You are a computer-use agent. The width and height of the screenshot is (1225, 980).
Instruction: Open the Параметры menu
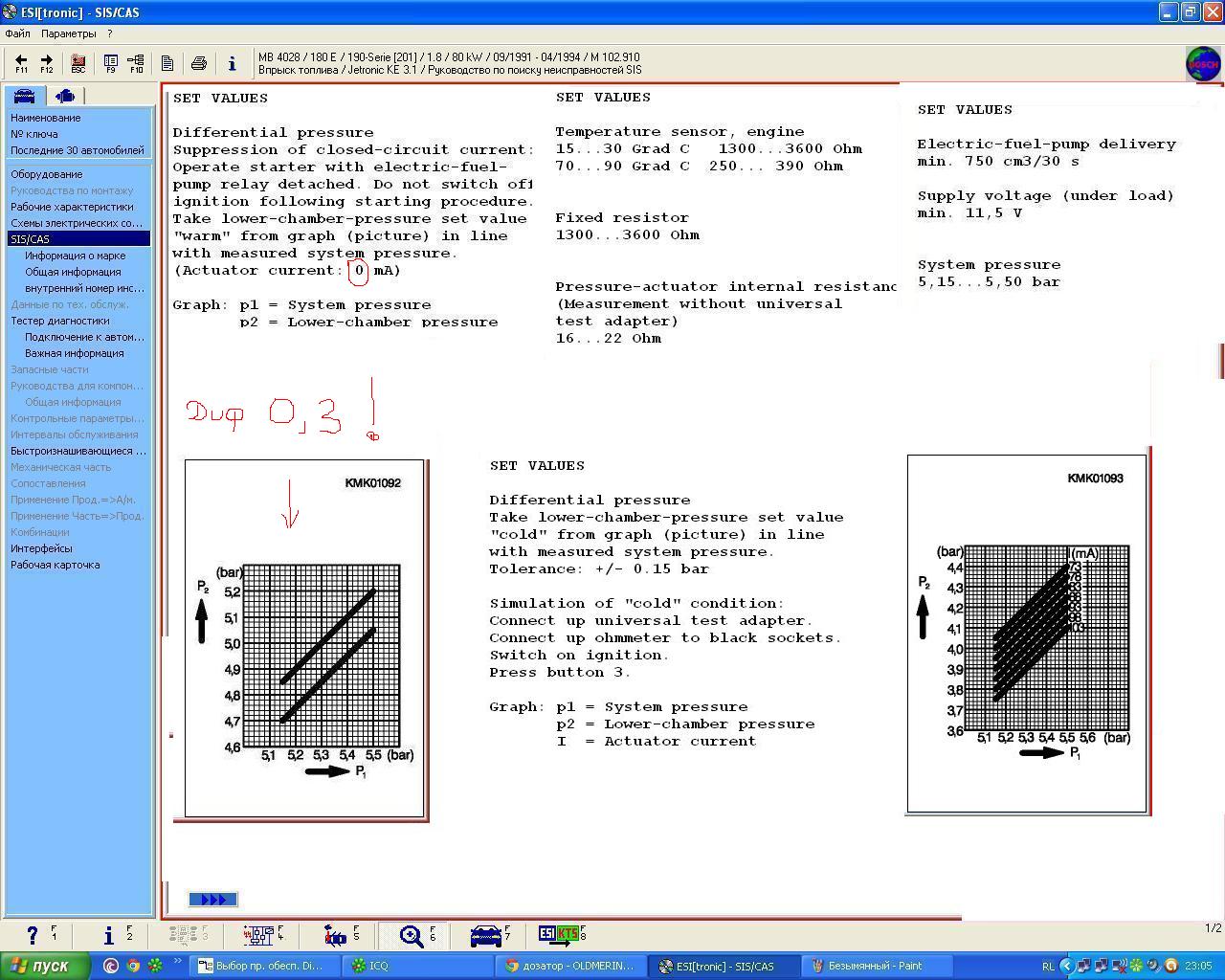click(69, 33)
